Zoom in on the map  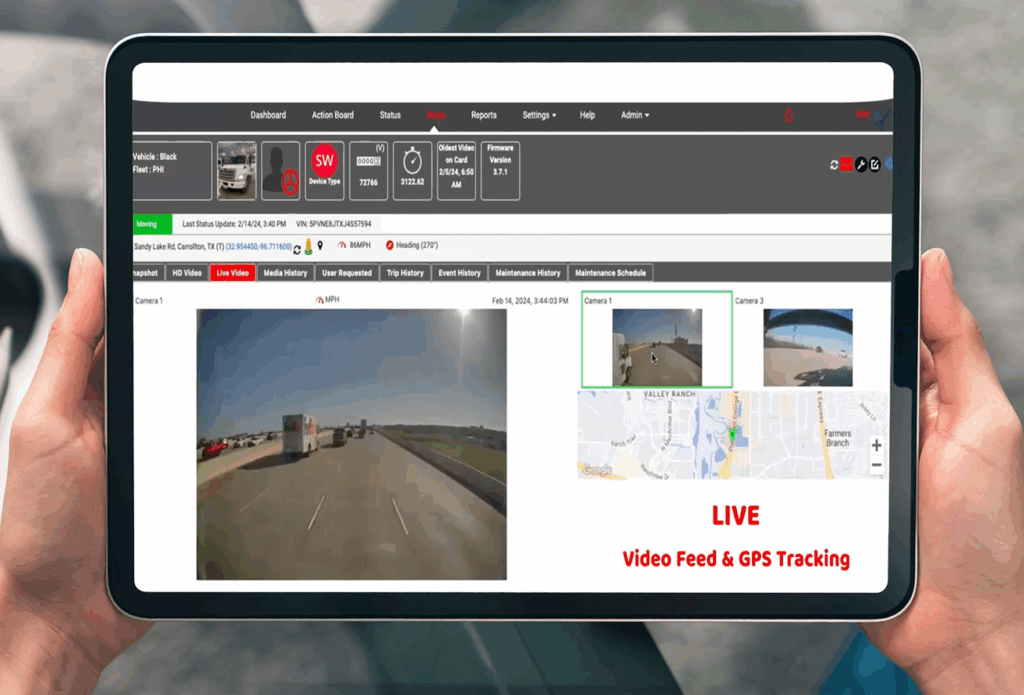tap(877, 445)
